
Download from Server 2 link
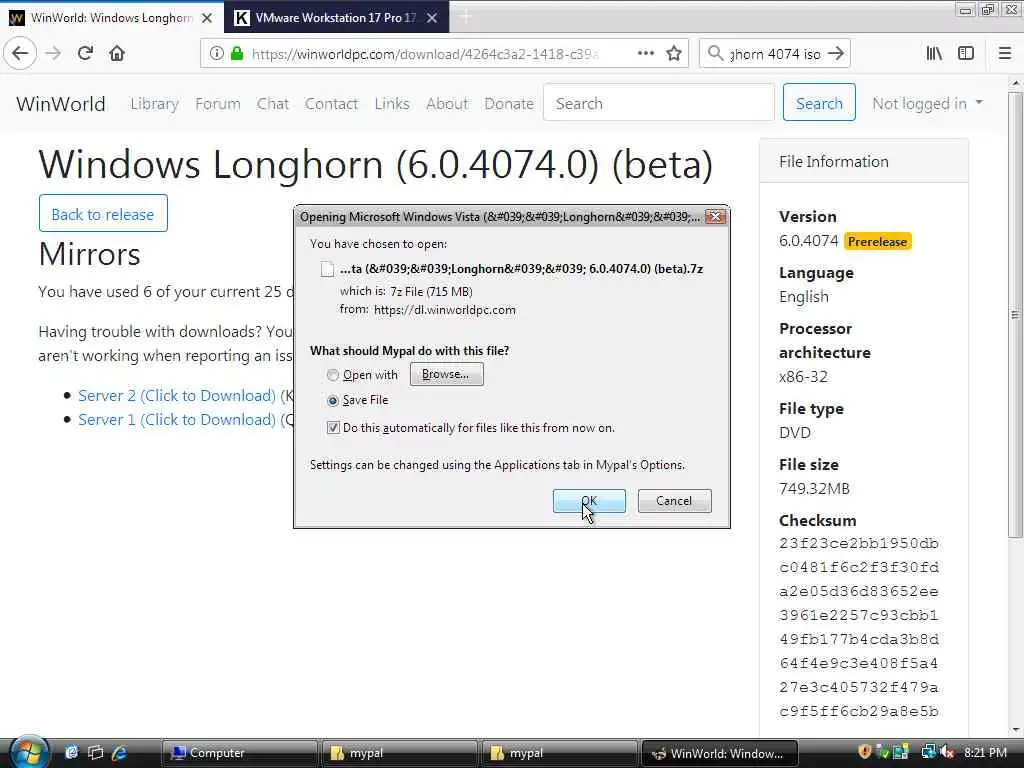point(177,396)
